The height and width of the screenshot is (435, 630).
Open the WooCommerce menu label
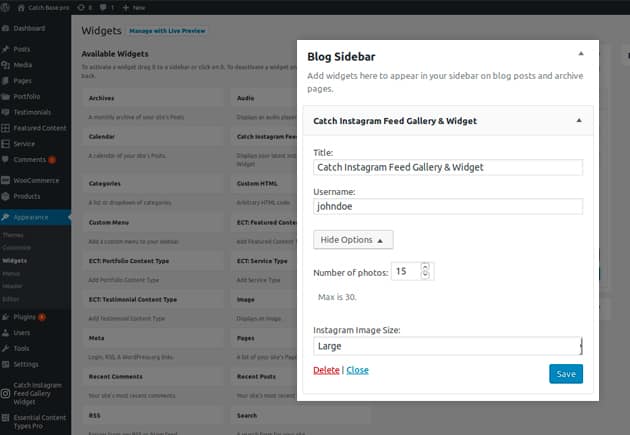tap(36, 180)
